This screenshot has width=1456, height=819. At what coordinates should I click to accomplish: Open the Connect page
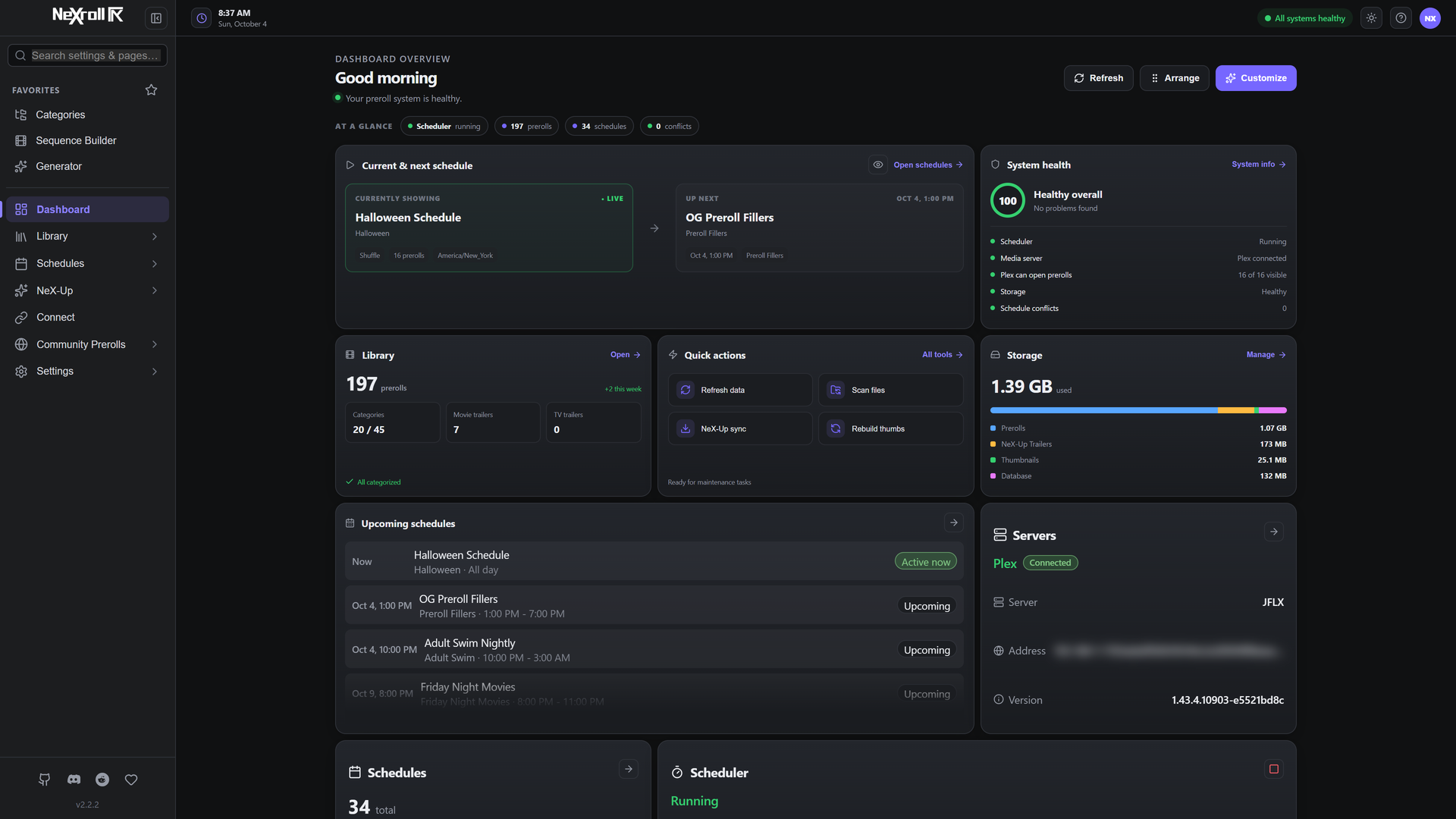(x=88, y=317)
